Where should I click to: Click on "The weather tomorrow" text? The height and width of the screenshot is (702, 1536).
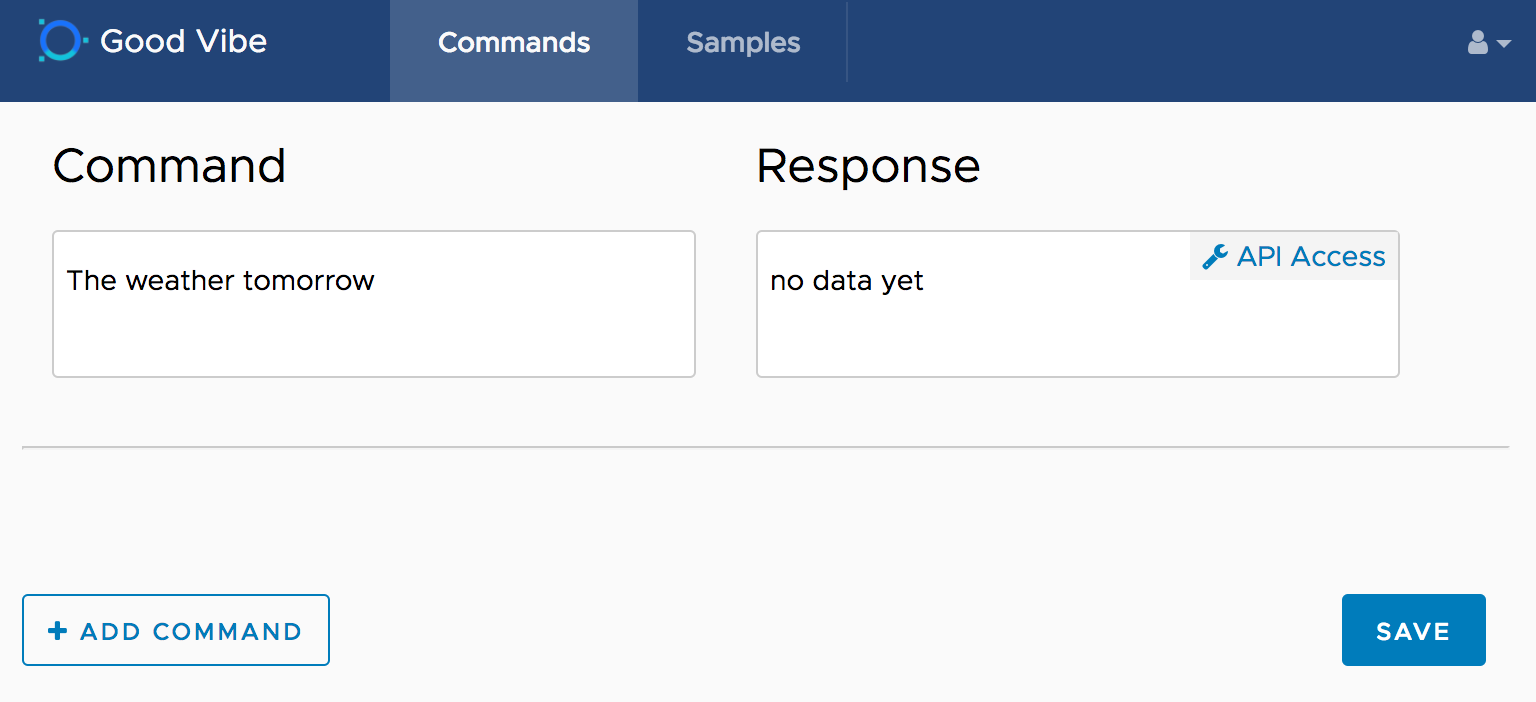tap(220, 281)
